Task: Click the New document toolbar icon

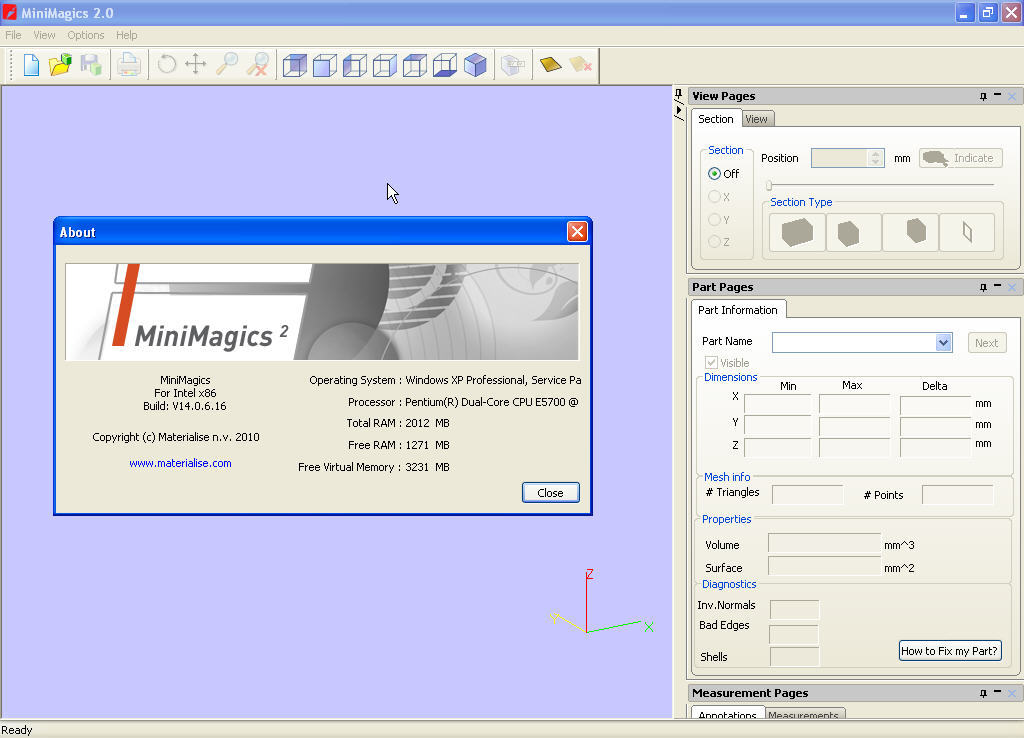Action: (x=31, y=65)
